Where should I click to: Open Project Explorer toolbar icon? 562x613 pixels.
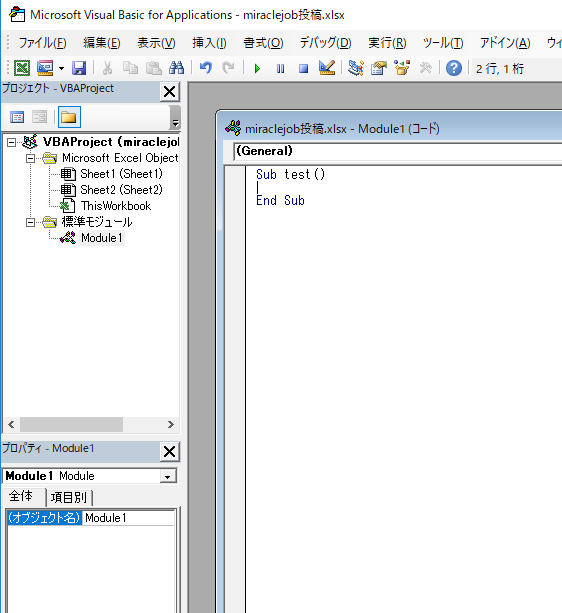[356, 68]
